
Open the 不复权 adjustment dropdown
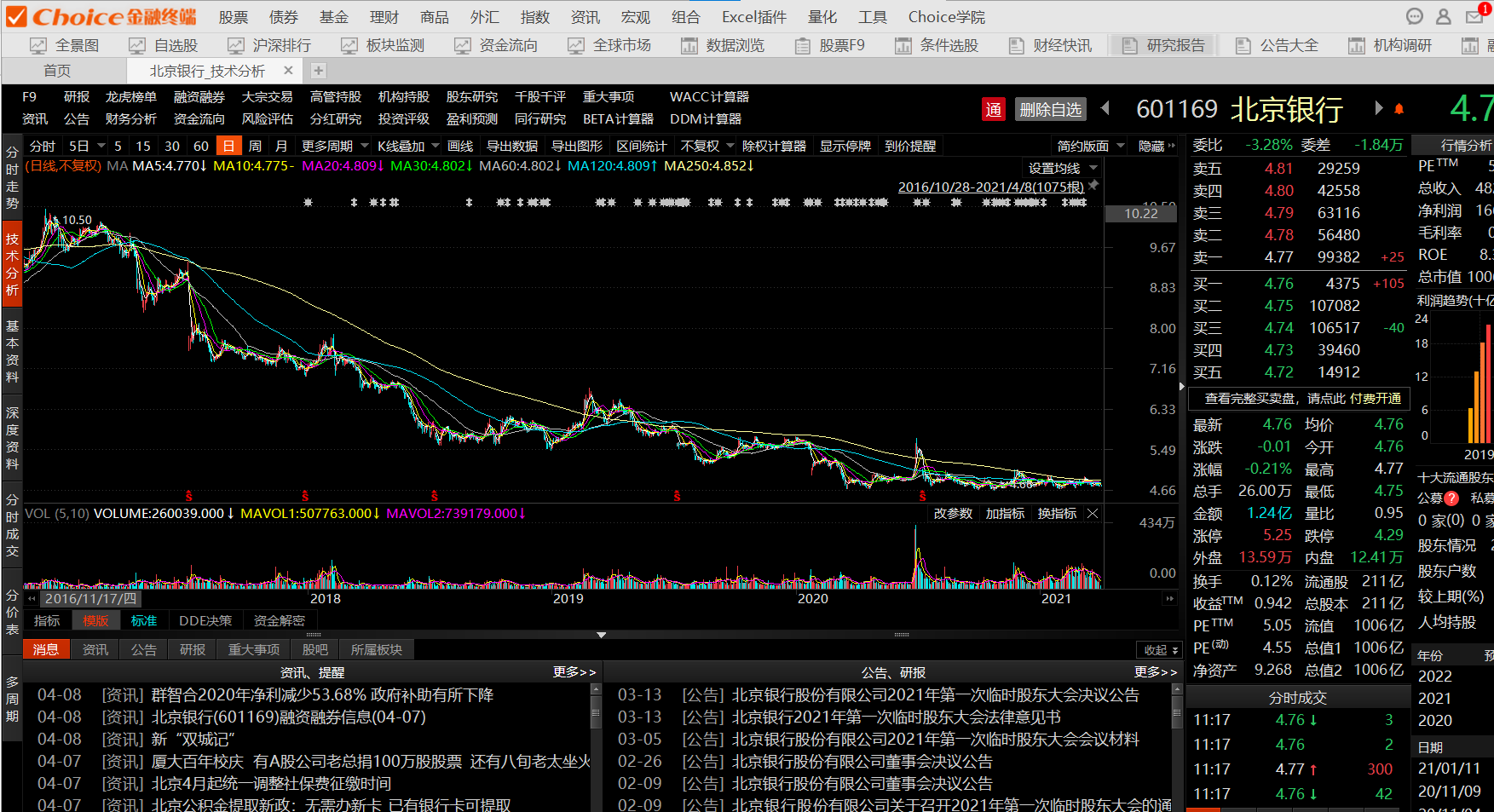tap(730, 146)
